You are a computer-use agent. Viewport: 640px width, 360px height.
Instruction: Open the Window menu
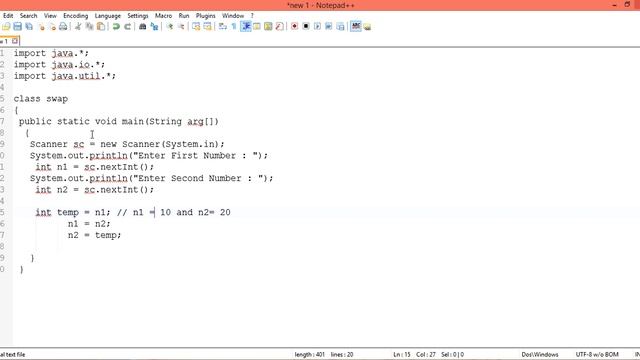pos(233,16)
